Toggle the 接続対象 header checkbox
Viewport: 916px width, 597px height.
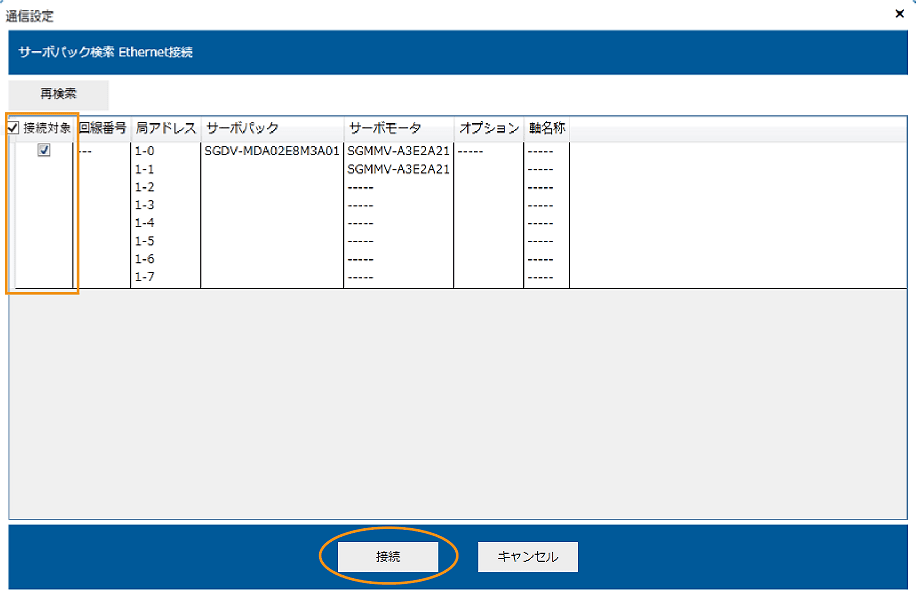13,129
